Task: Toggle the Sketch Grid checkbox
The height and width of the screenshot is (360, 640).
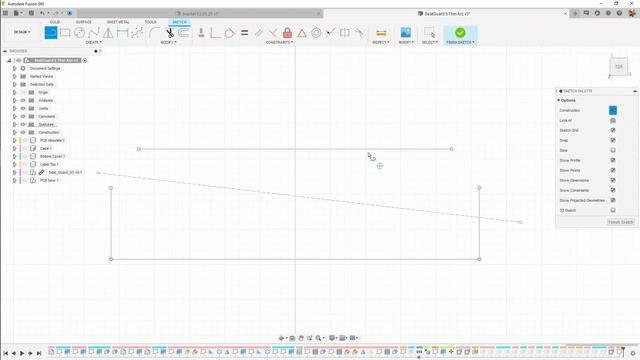Action: [613, 130]
